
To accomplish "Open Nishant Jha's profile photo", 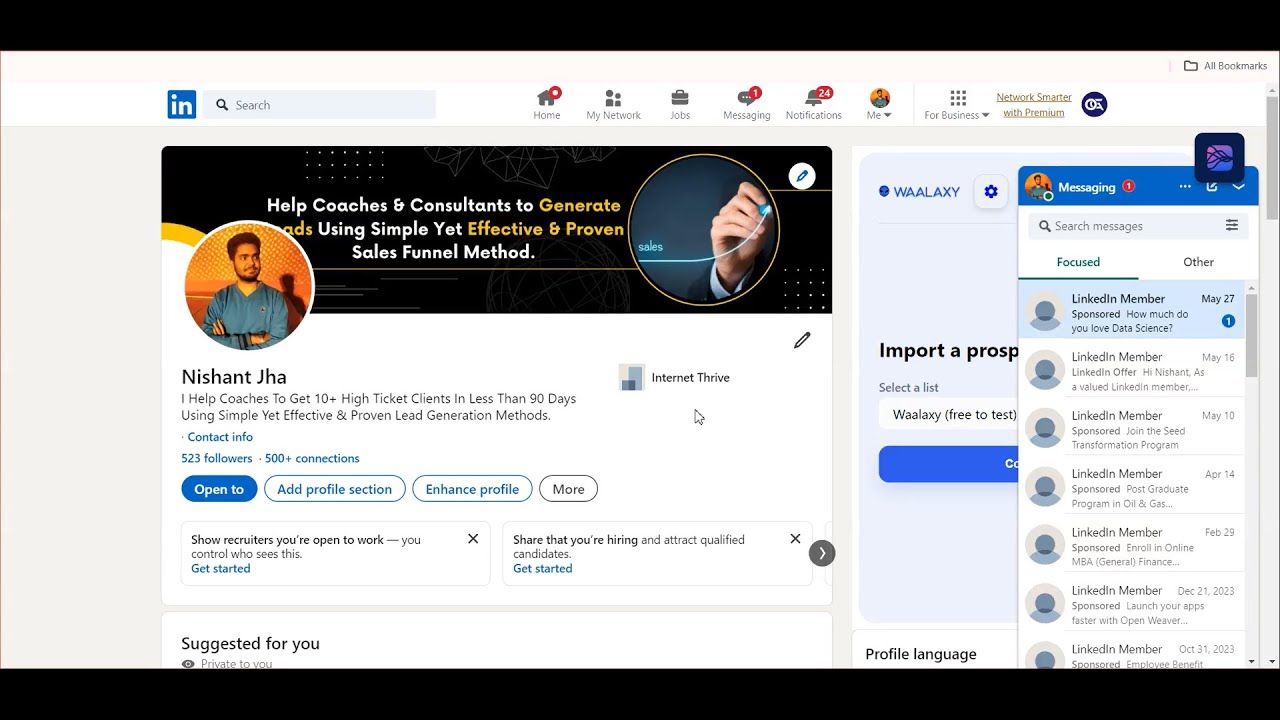I will pyautogui.click(x=248, y=286).
